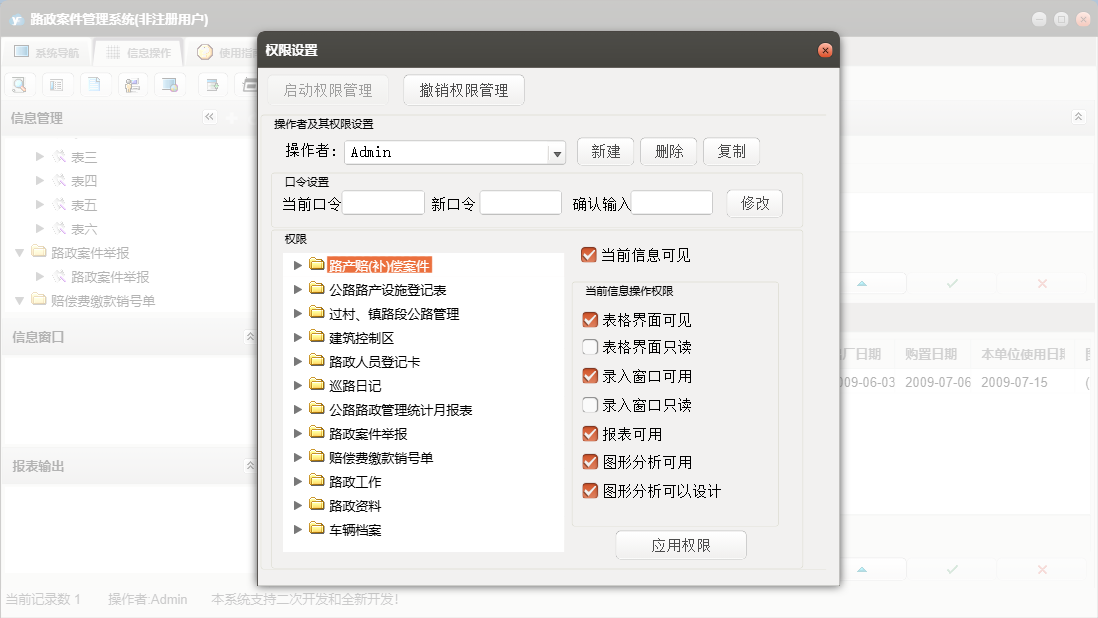Focus the 当前口令 input field
The width and height of the screenshot is (1098, 618).
(x=383, y=203)
